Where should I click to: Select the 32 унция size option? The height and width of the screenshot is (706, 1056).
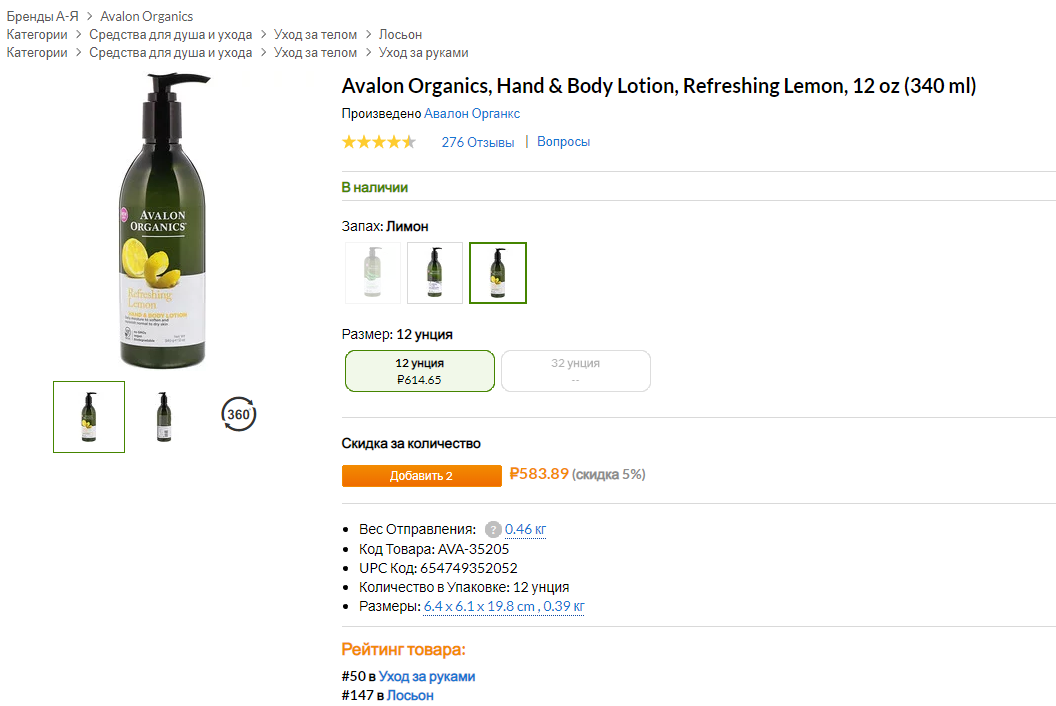pyautogui.click(x=576, y=371)
